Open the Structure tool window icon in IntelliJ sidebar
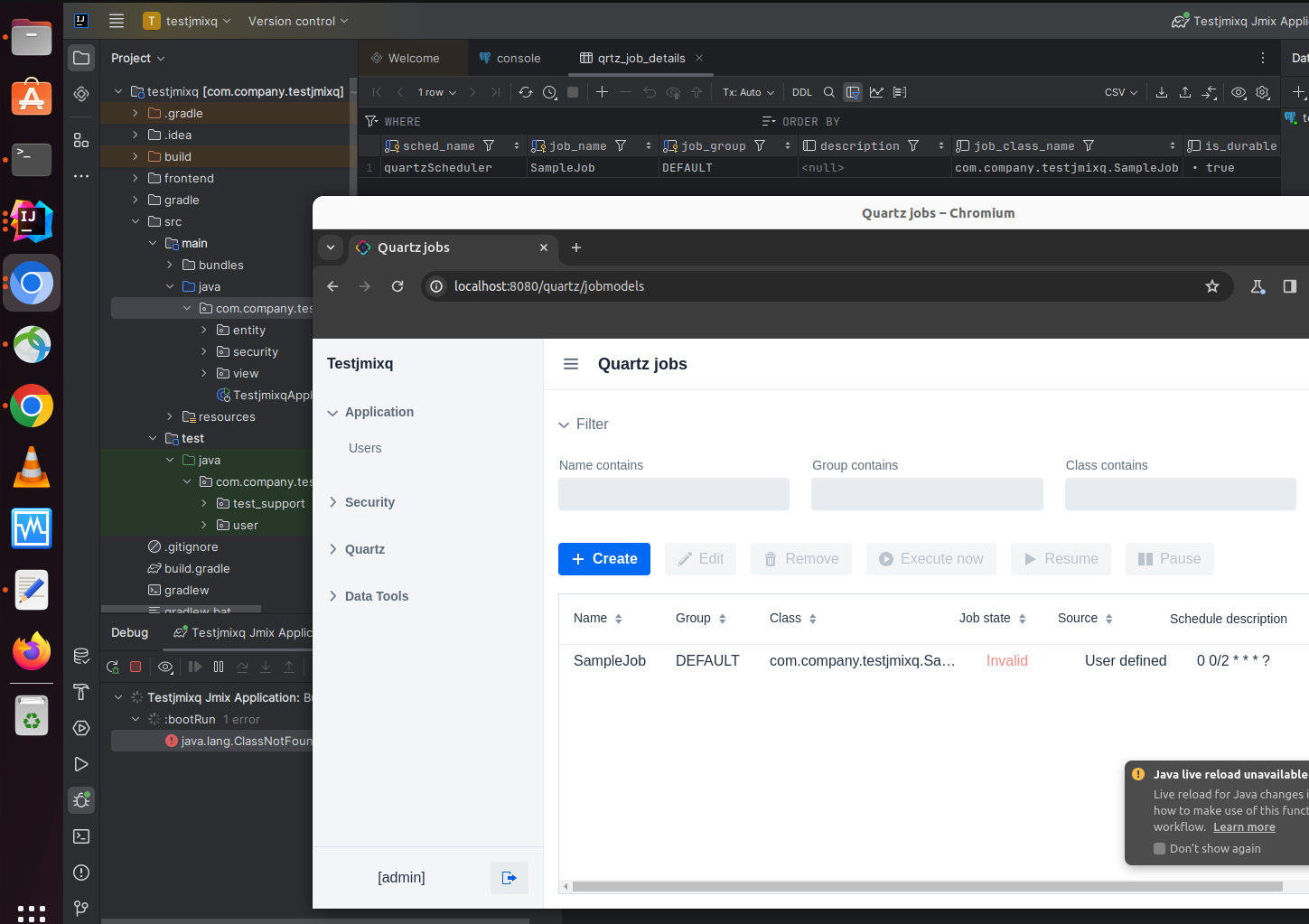 pos(81,140)
